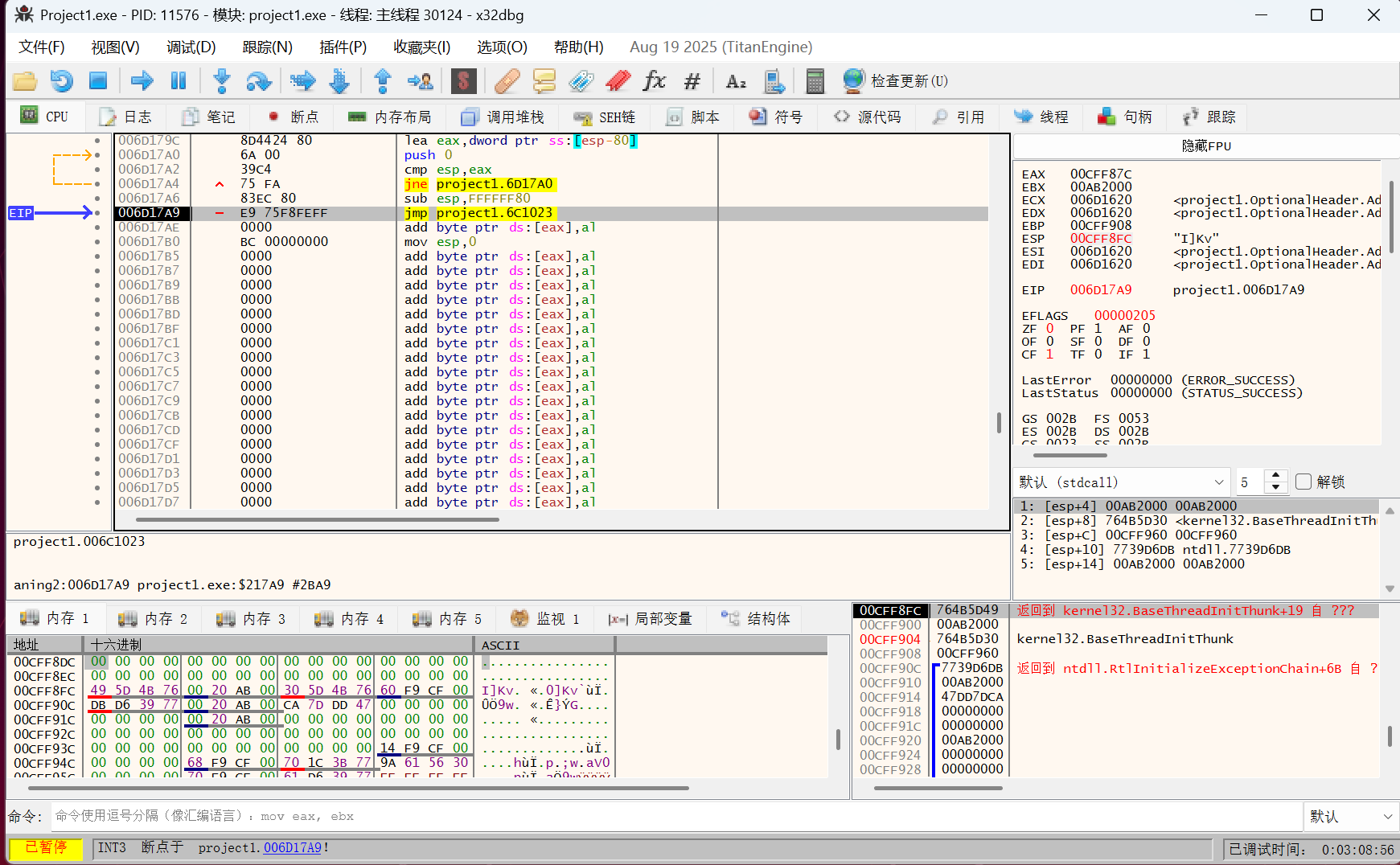Pause the program execution
1400x865 pixels.
pyautogui.click(x=179, y=81)
